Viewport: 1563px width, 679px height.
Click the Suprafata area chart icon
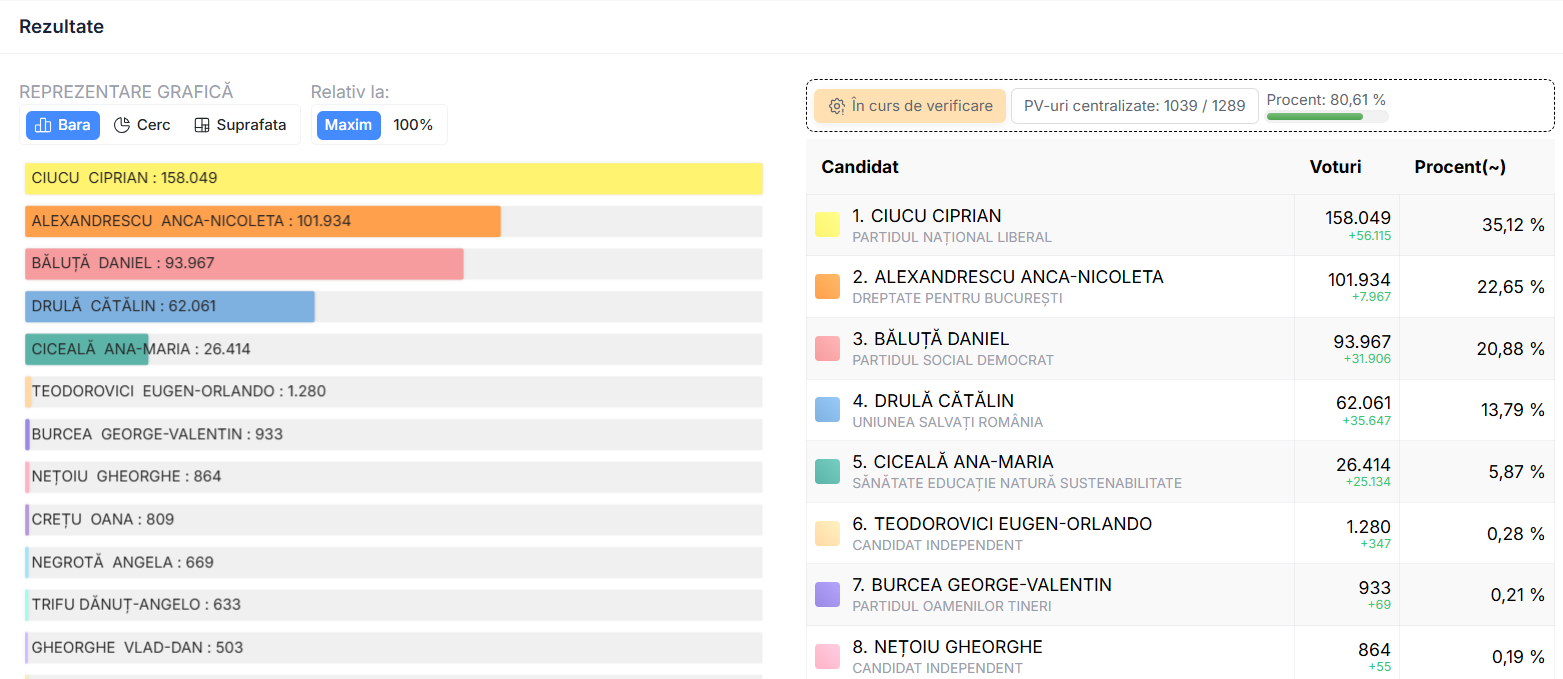click(202, 125)
